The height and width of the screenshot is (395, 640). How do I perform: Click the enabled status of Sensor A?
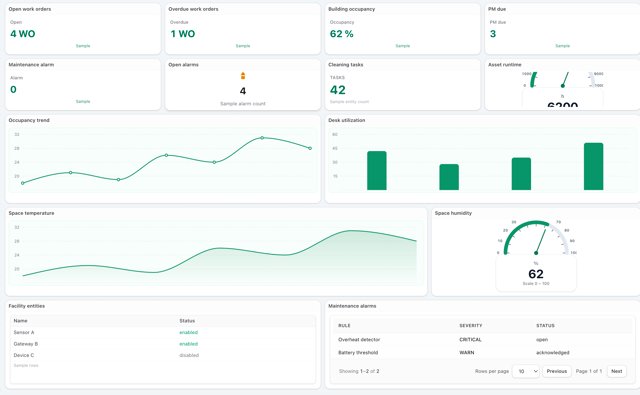(189, 332)
